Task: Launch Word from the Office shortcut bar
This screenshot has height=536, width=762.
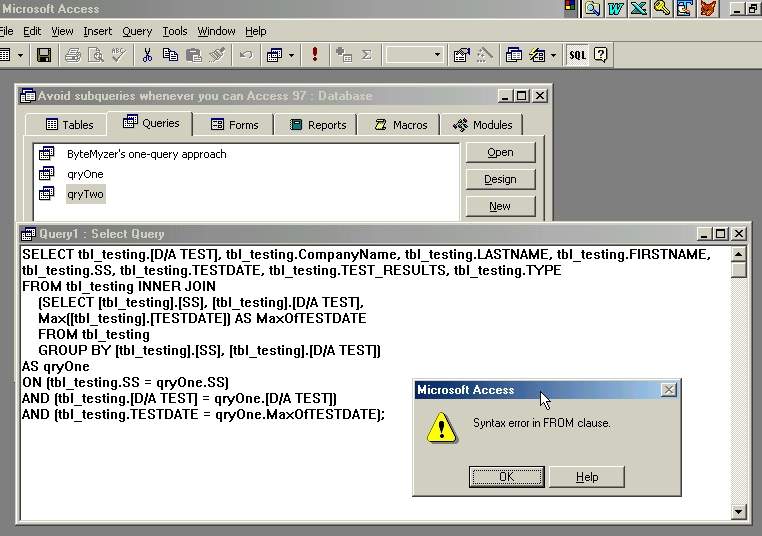Action: [615, 8]
